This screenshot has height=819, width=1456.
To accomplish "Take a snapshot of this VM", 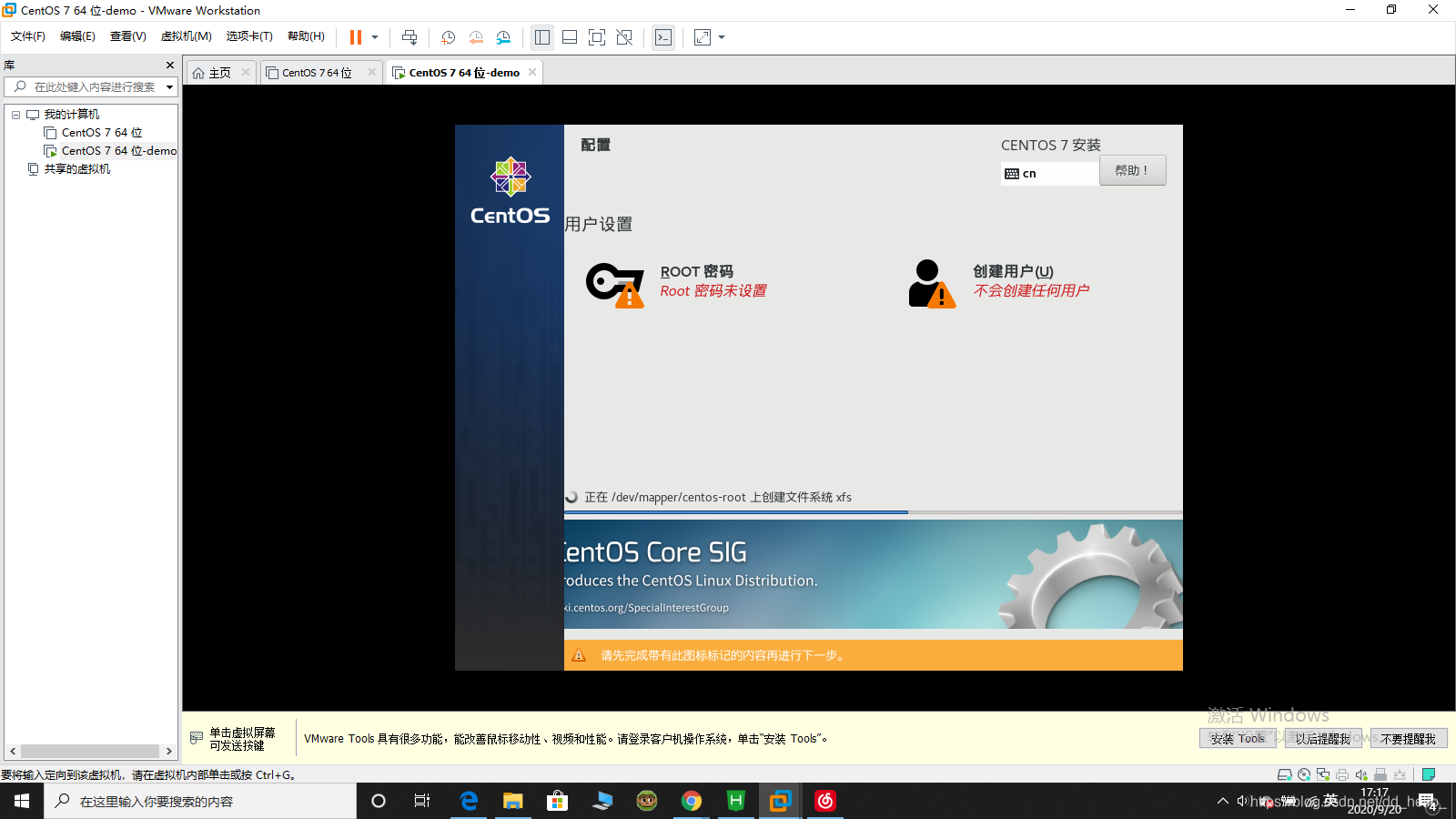I will point(448,37).
